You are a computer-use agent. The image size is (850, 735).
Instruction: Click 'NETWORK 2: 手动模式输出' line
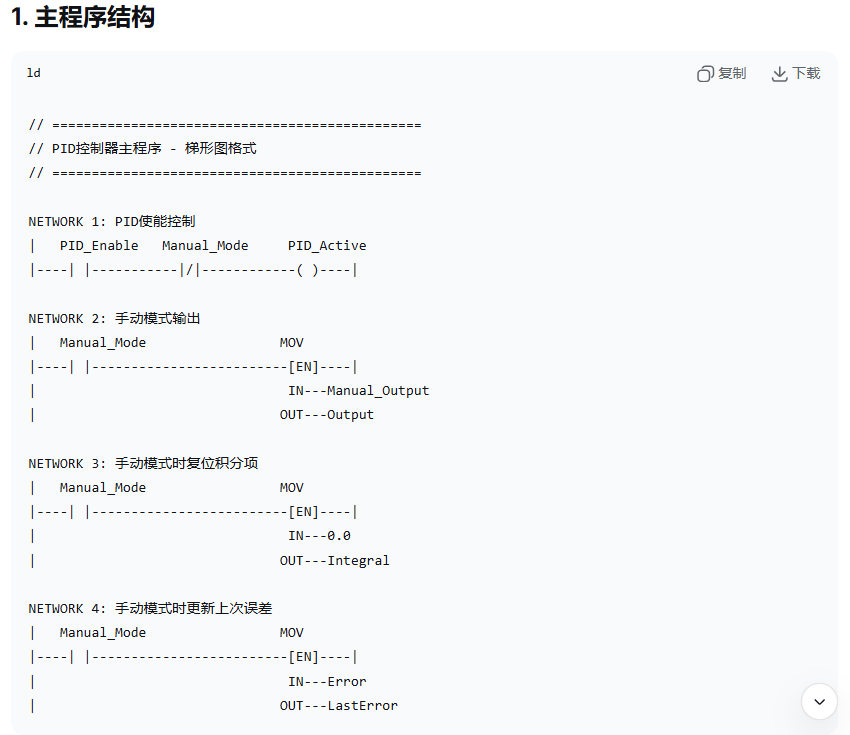114,318
